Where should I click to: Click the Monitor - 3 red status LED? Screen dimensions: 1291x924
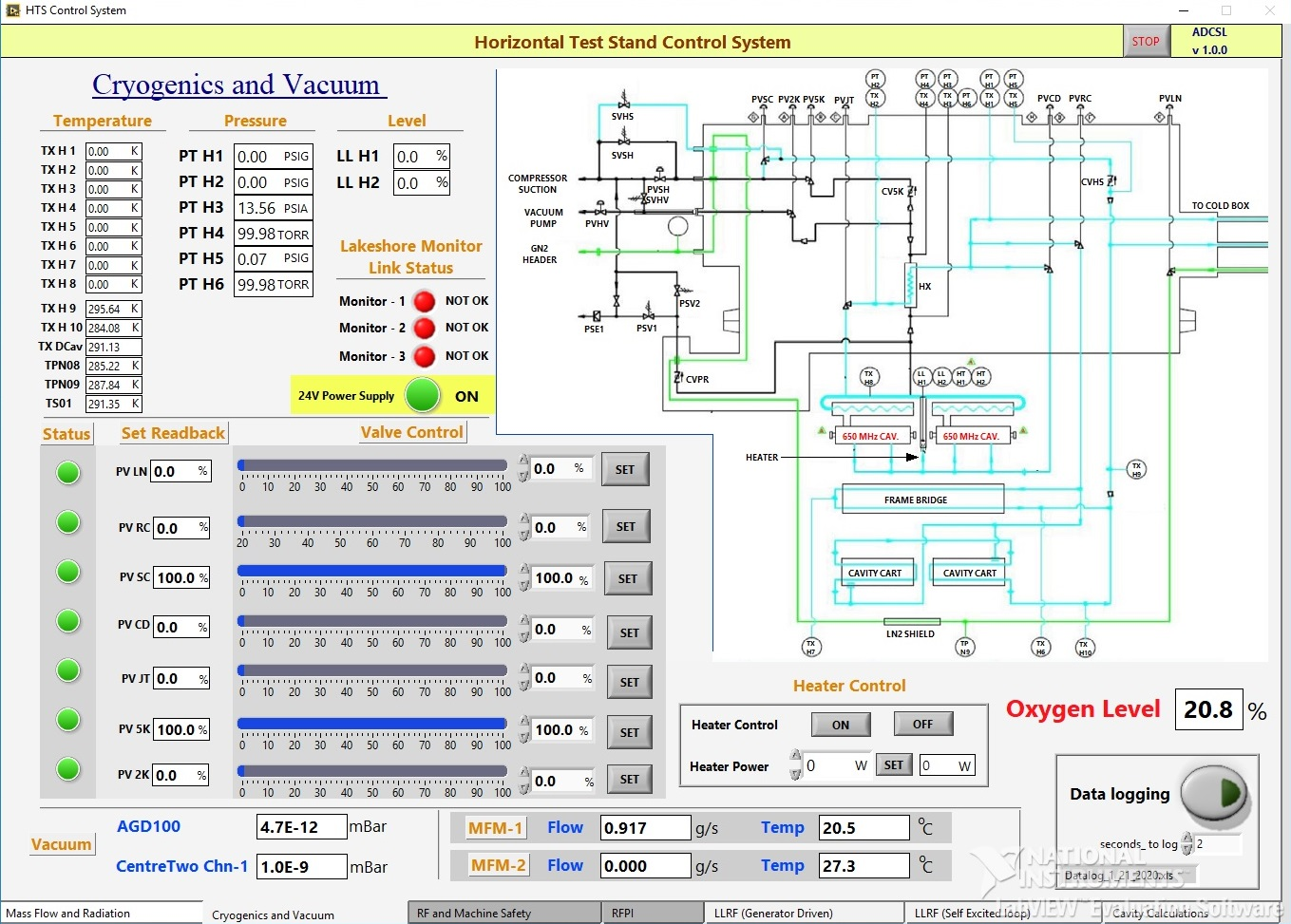pos(425,356)
